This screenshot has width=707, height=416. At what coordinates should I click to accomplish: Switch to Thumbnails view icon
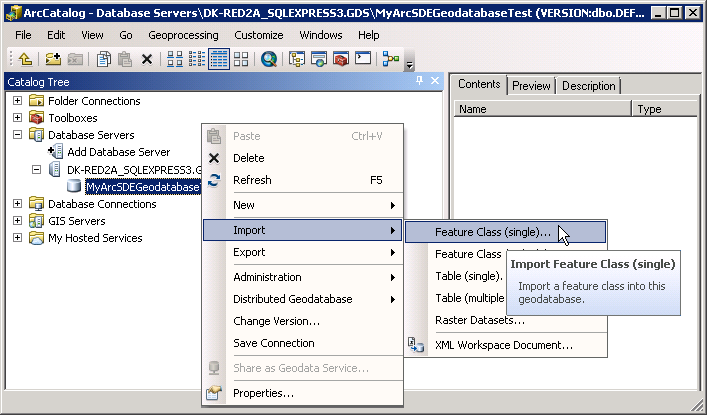point(241,59)
